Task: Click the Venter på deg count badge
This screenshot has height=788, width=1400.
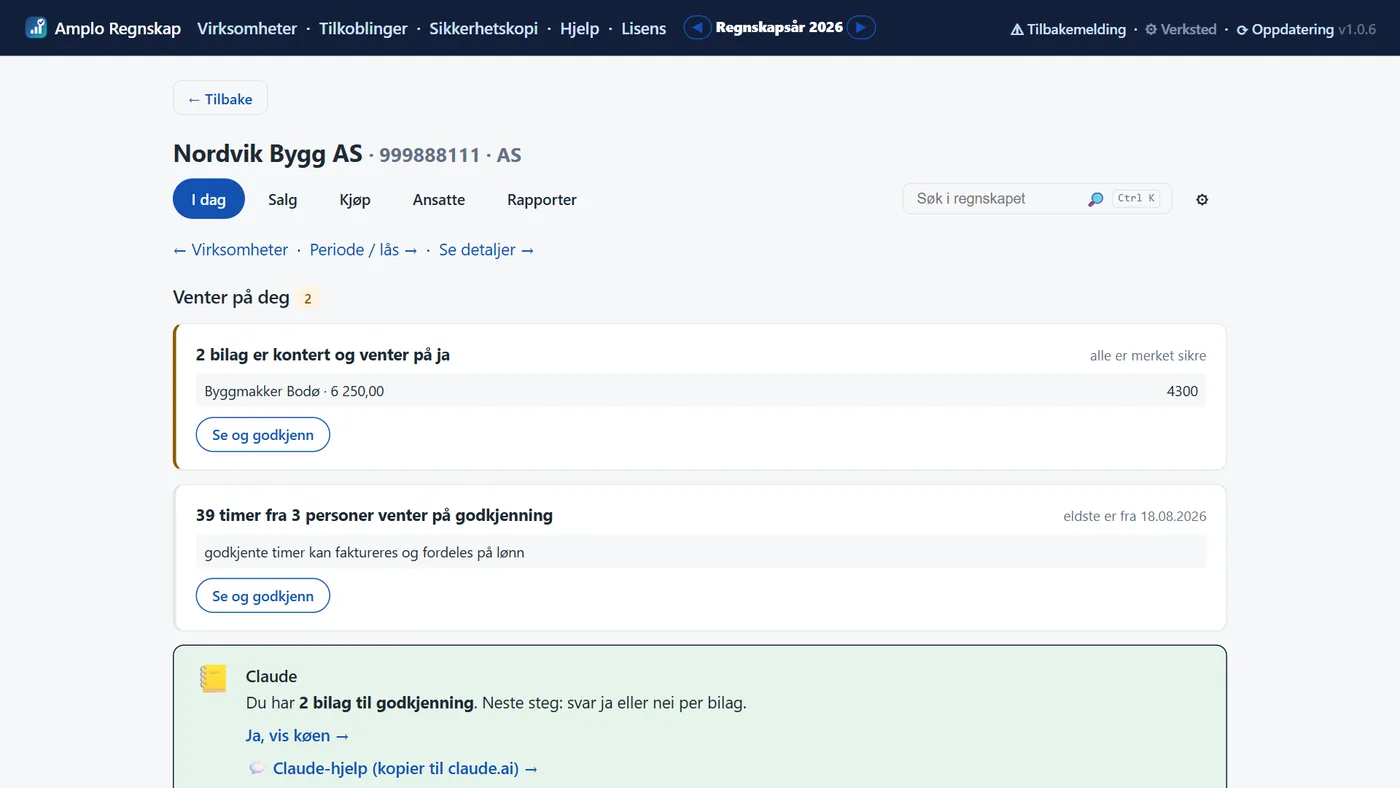Action: click(x=308, y=298)
